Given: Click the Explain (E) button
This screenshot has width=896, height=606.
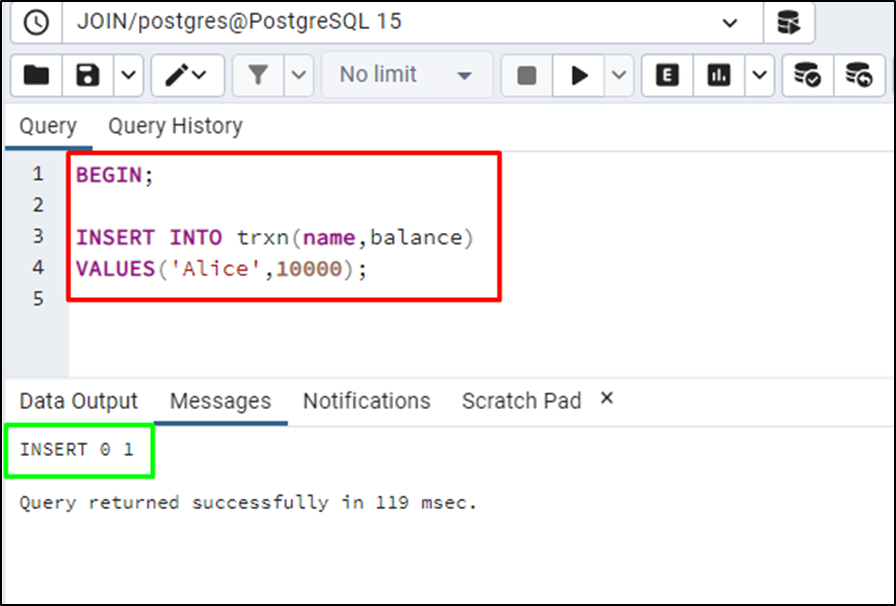Looking at the screenshot, I should 667,75.
